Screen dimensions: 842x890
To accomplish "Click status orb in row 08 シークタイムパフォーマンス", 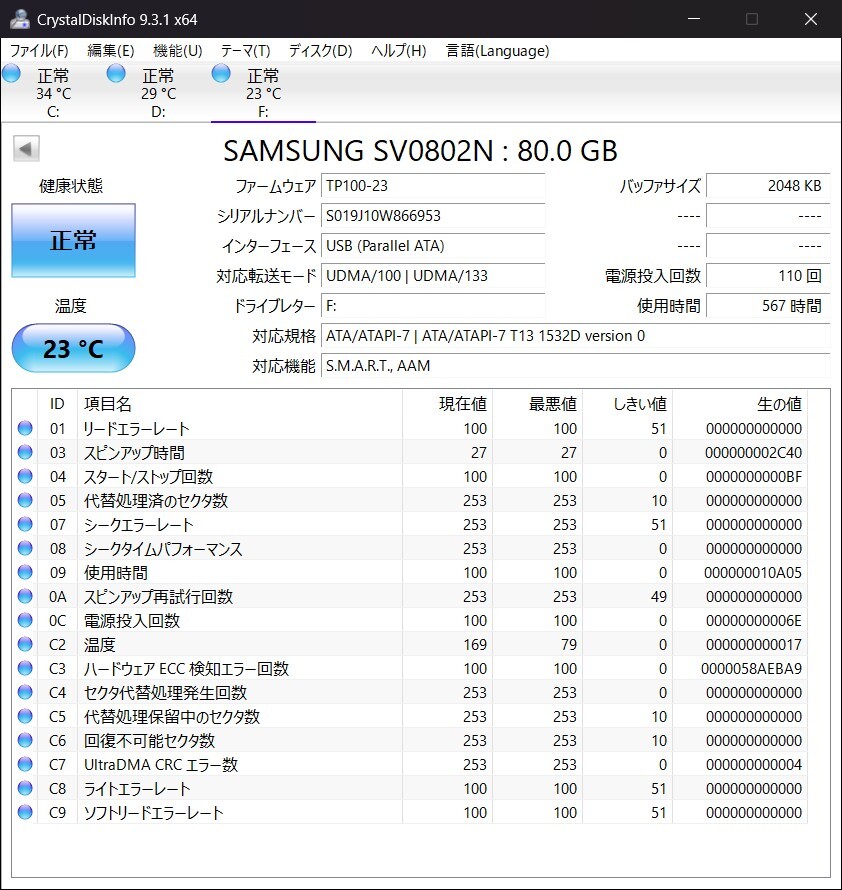I will coord(25,548).
